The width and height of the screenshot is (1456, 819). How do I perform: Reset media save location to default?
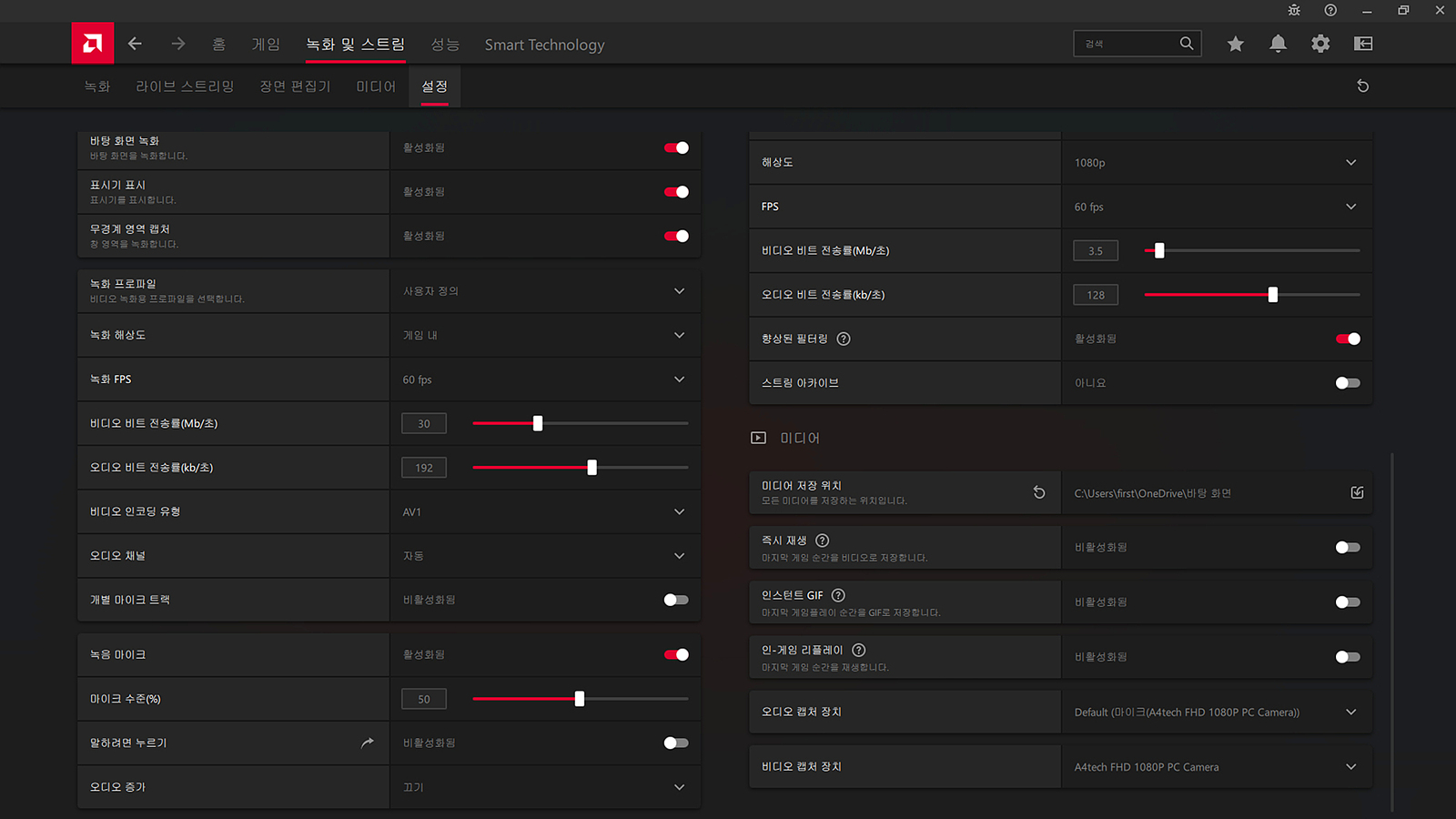pos(1039,492)
